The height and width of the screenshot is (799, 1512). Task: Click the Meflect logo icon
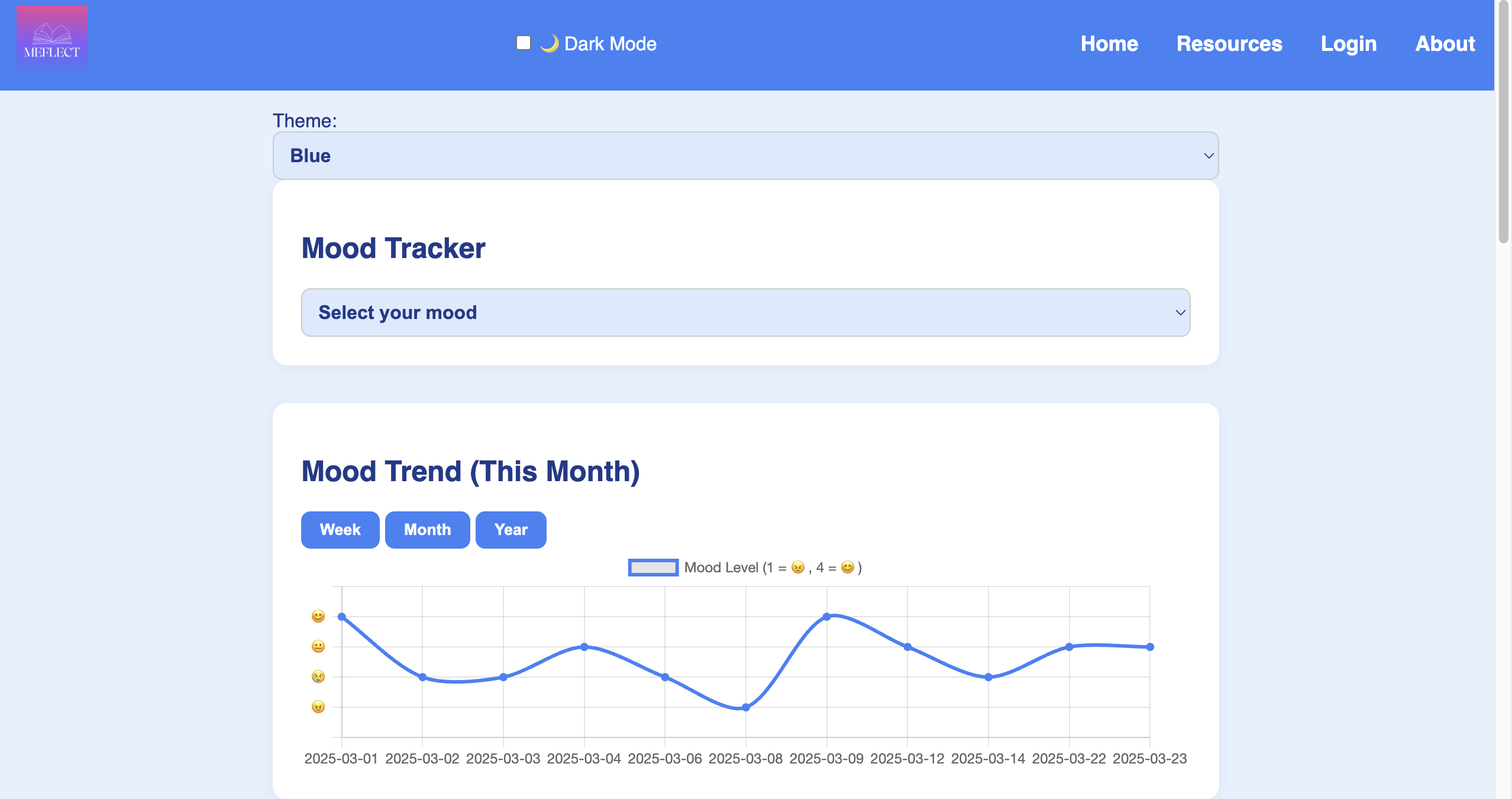coord(52,40)
